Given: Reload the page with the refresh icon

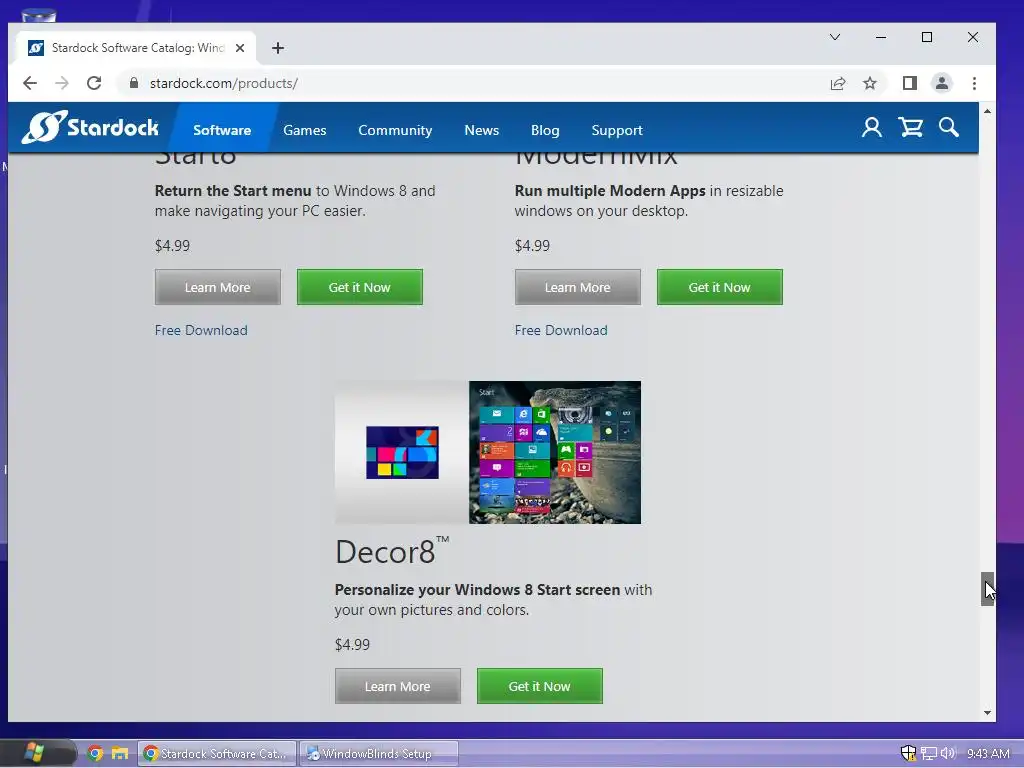Looking at the screenshot, I should [x=94, y=83].
